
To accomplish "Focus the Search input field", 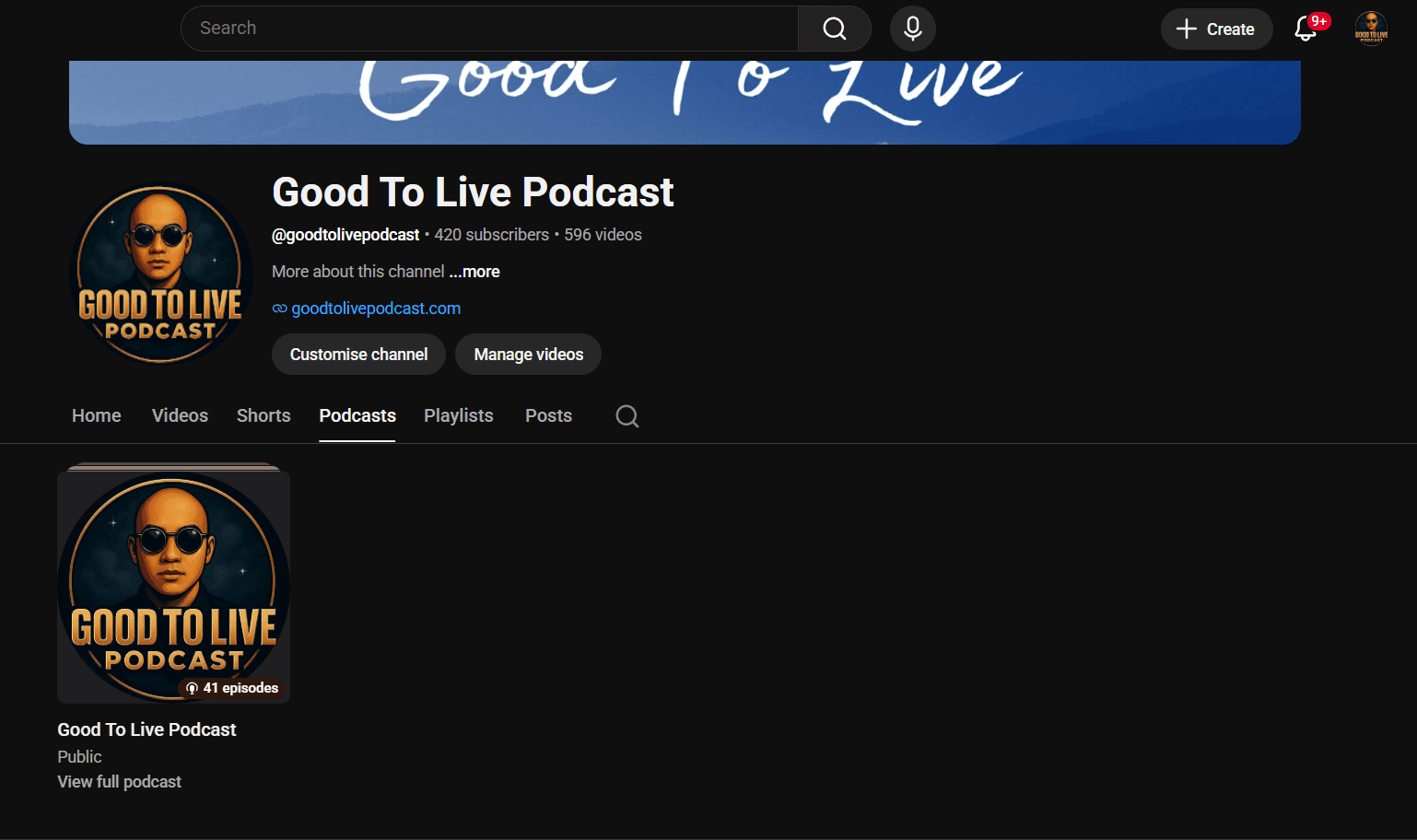I will [489, 29].
